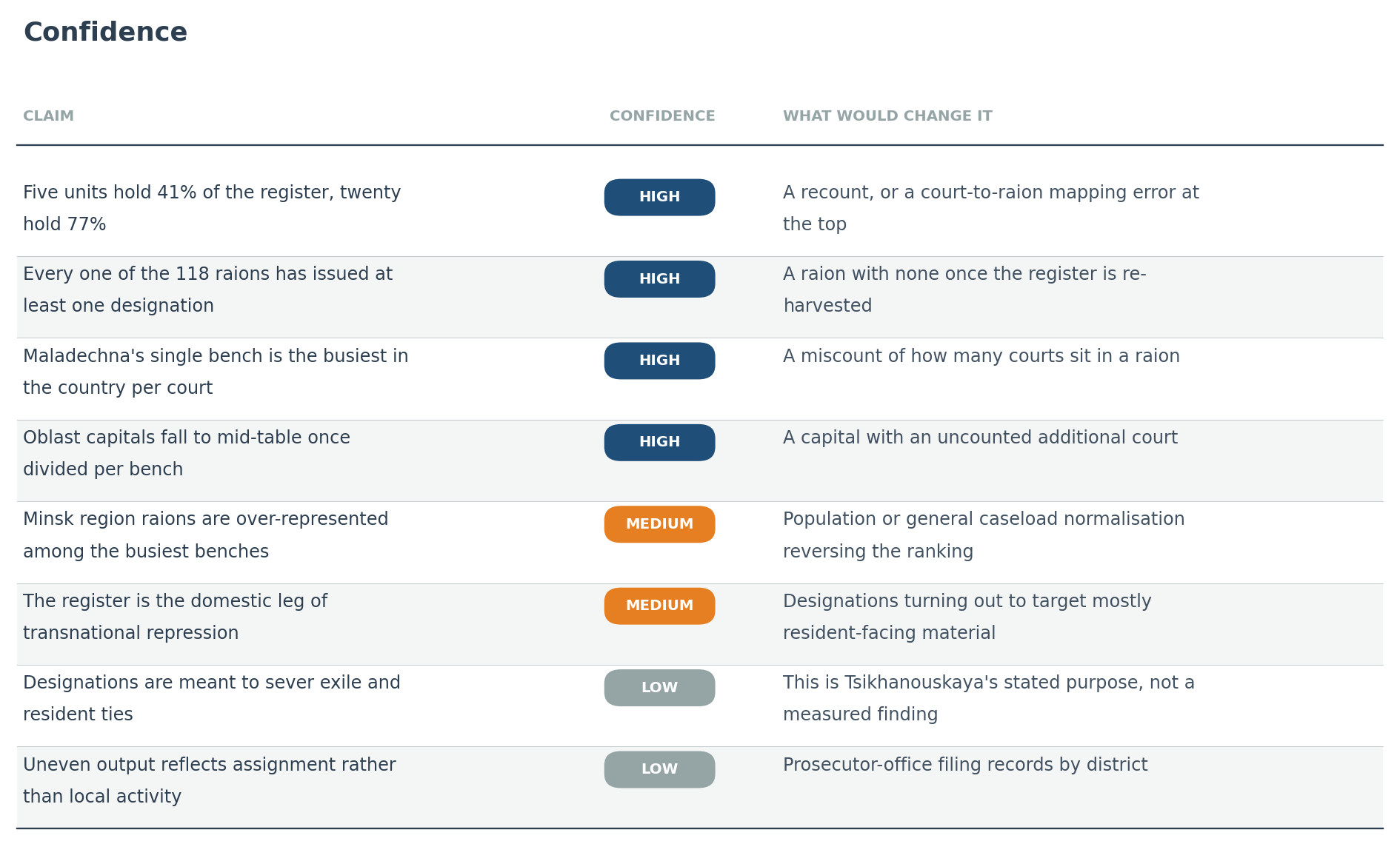This screenshot has width=1400, height=844.
Task: Click Tsikhanouskaya's stated purpose note
Action: pos(989,698)
